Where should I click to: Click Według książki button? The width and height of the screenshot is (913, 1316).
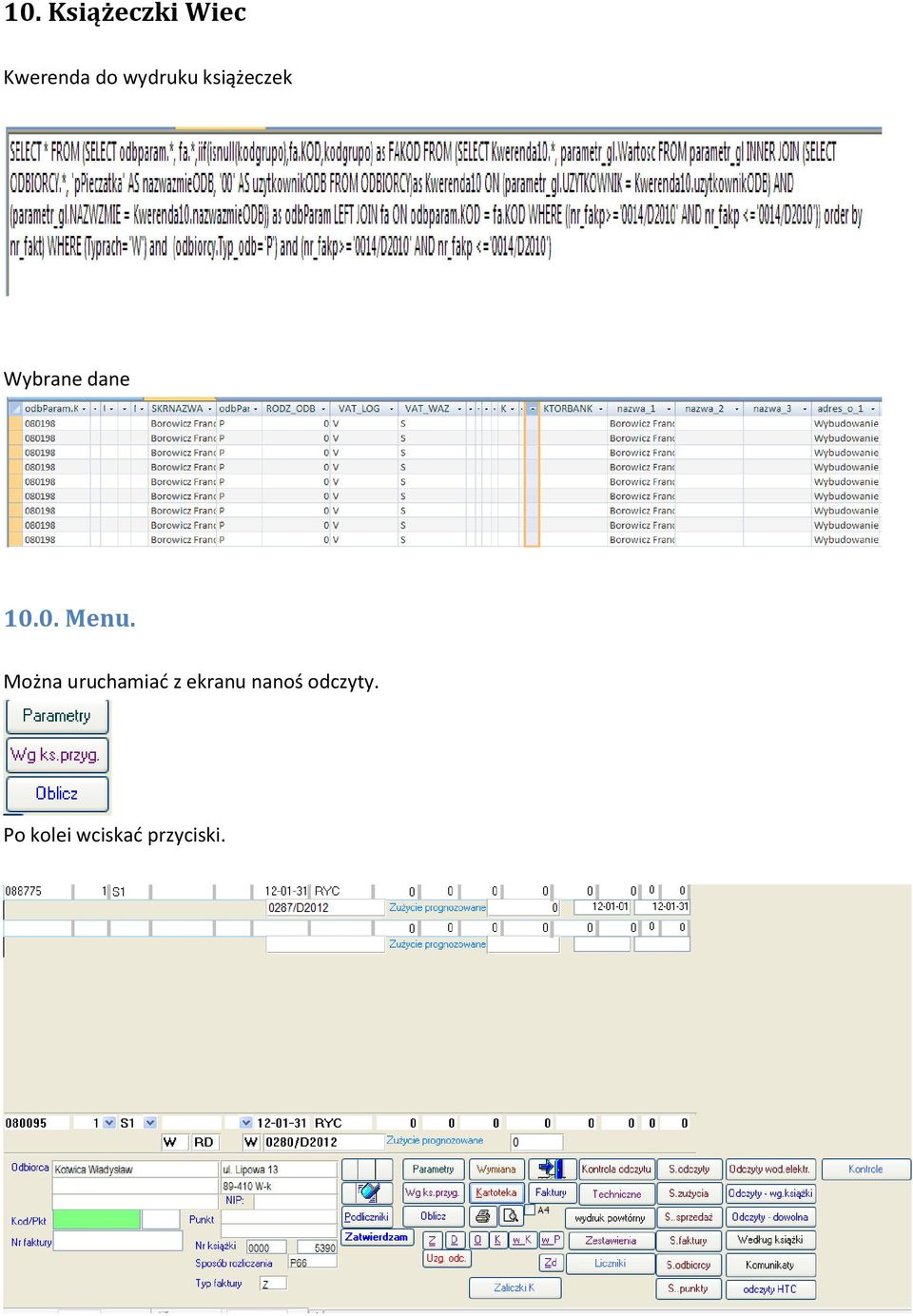769,1239
